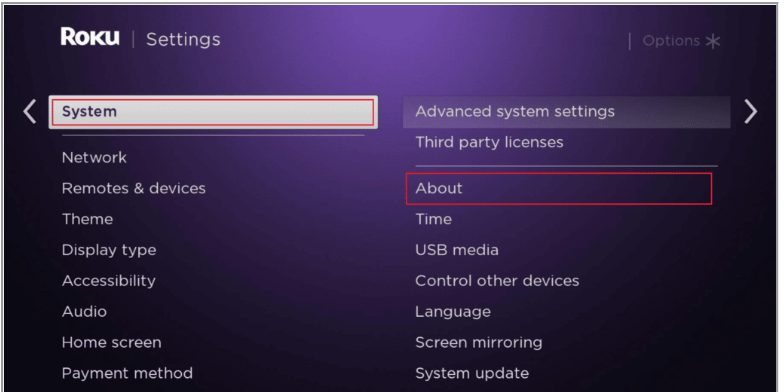This screenshot has width=784, height=392.
Task: Open Network settings
Action: [x=94, y=158]
